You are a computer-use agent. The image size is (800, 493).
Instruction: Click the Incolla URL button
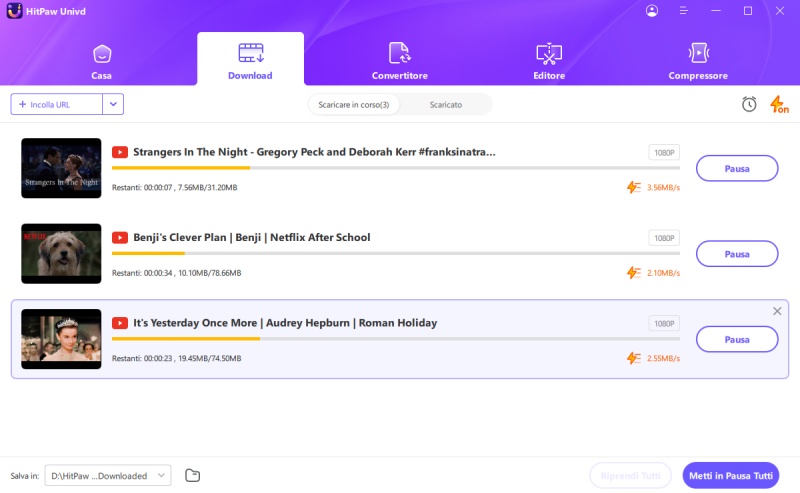coord(57,104)
